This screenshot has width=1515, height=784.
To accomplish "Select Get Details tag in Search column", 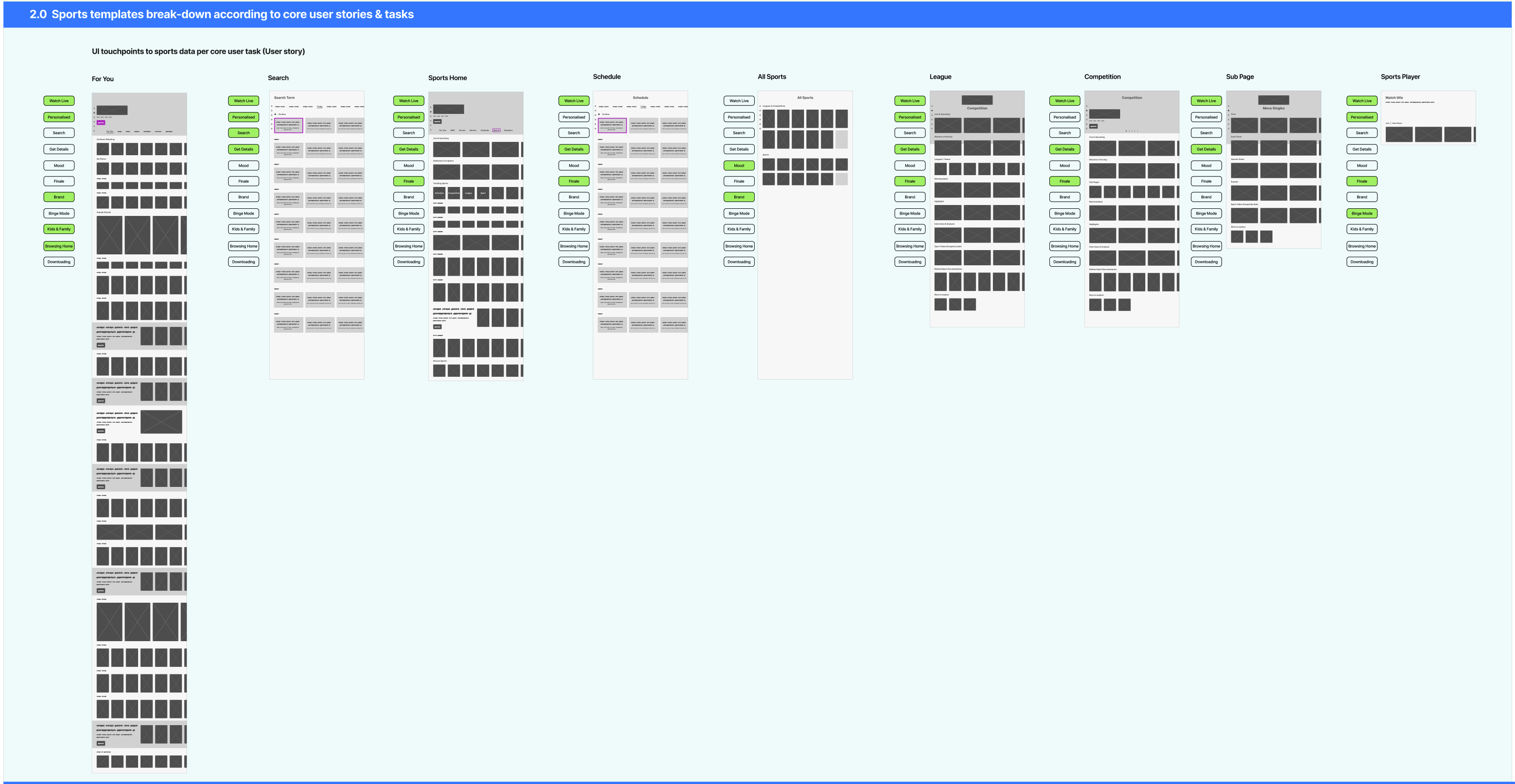I will pos(243,149).
